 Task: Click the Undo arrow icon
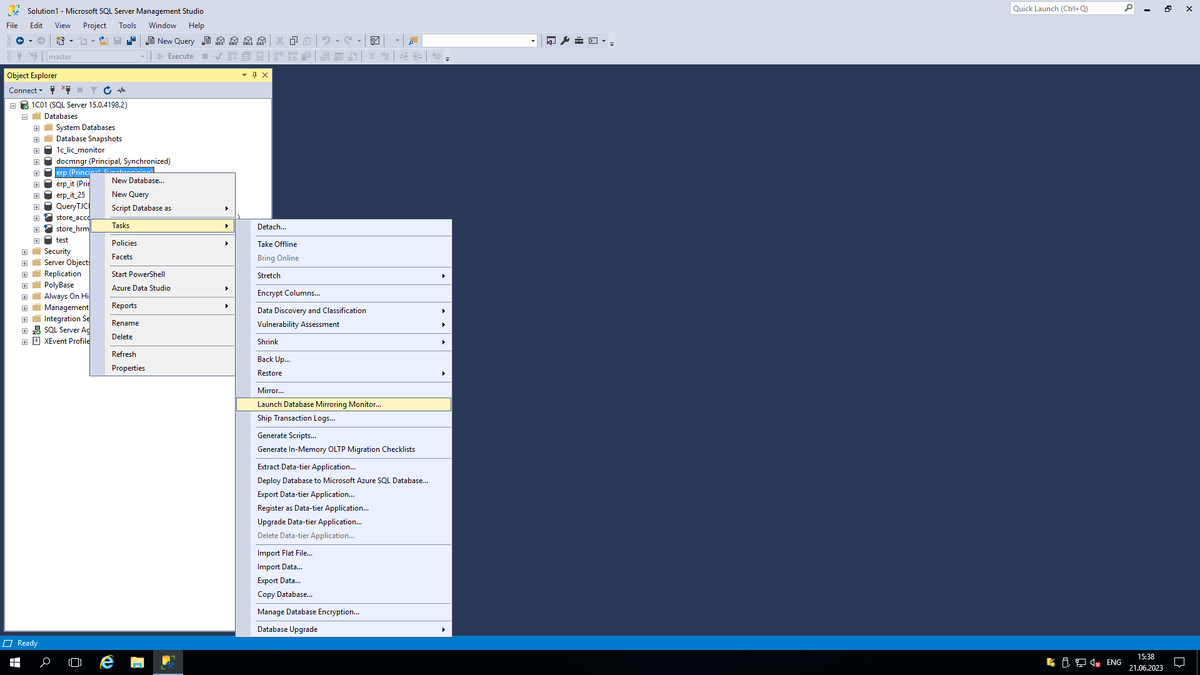[x=325, y=41]
